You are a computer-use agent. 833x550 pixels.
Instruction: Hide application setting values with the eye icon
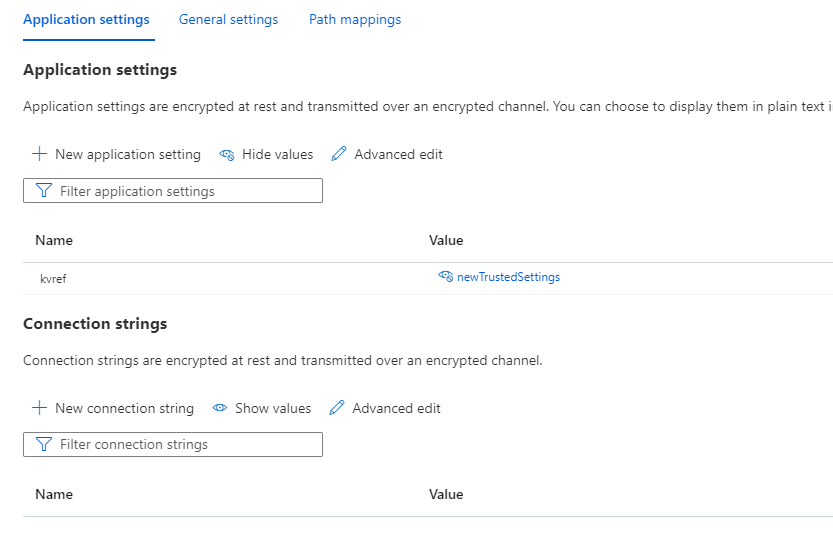click(227, 154)
